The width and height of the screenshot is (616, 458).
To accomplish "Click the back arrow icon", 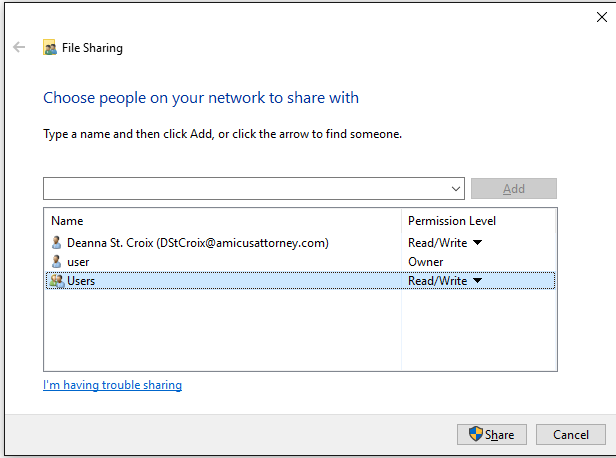I will tap(19, 48).
